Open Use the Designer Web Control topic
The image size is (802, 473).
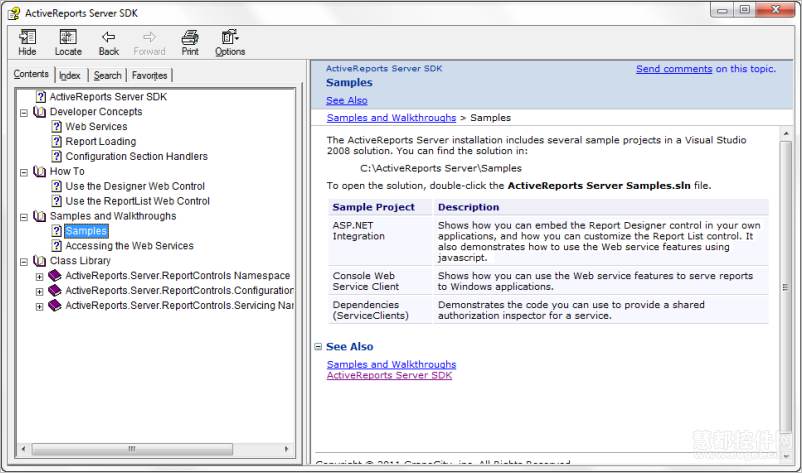click(x=135, y=186)
